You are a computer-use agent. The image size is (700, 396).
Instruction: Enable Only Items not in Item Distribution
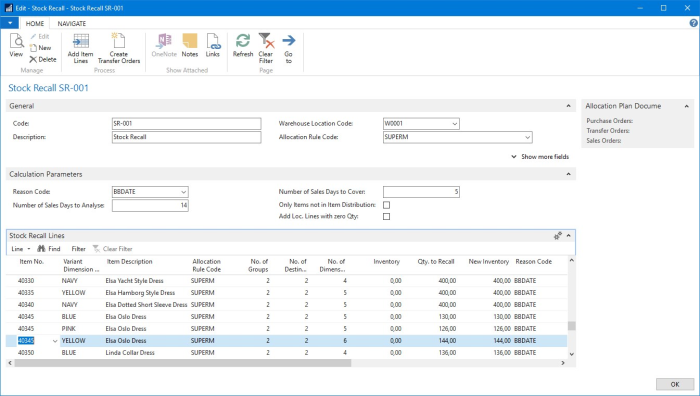[x=387, y=205]
